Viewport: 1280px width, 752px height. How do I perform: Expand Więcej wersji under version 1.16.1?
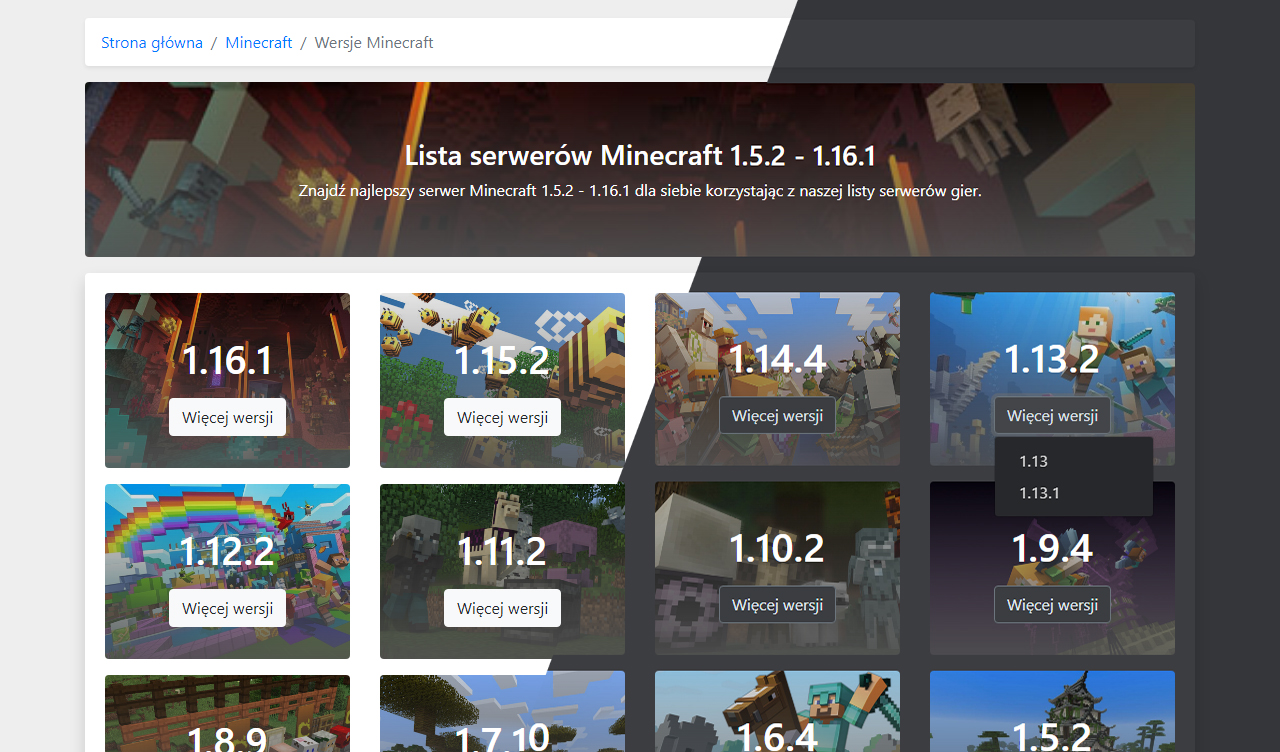pos(227,417)
